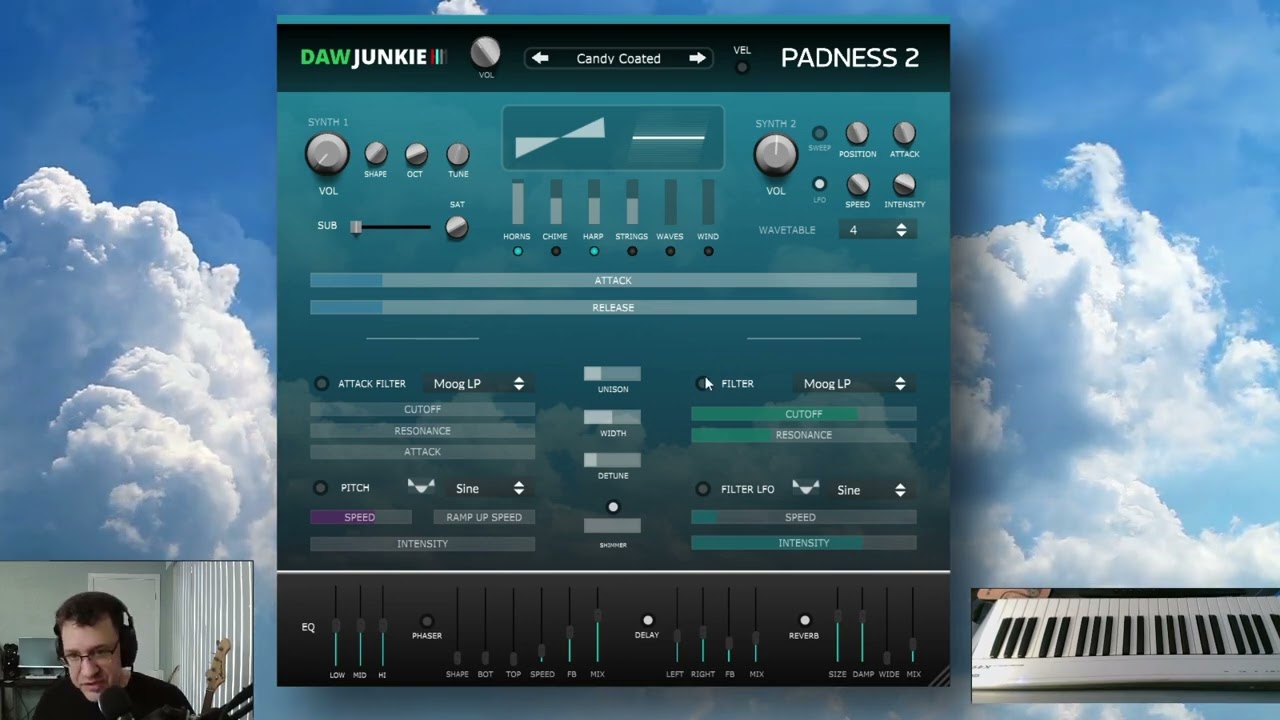Enable the STRINGS layer indicator
Screen dimensions: 1280x720
pos(632,251)
